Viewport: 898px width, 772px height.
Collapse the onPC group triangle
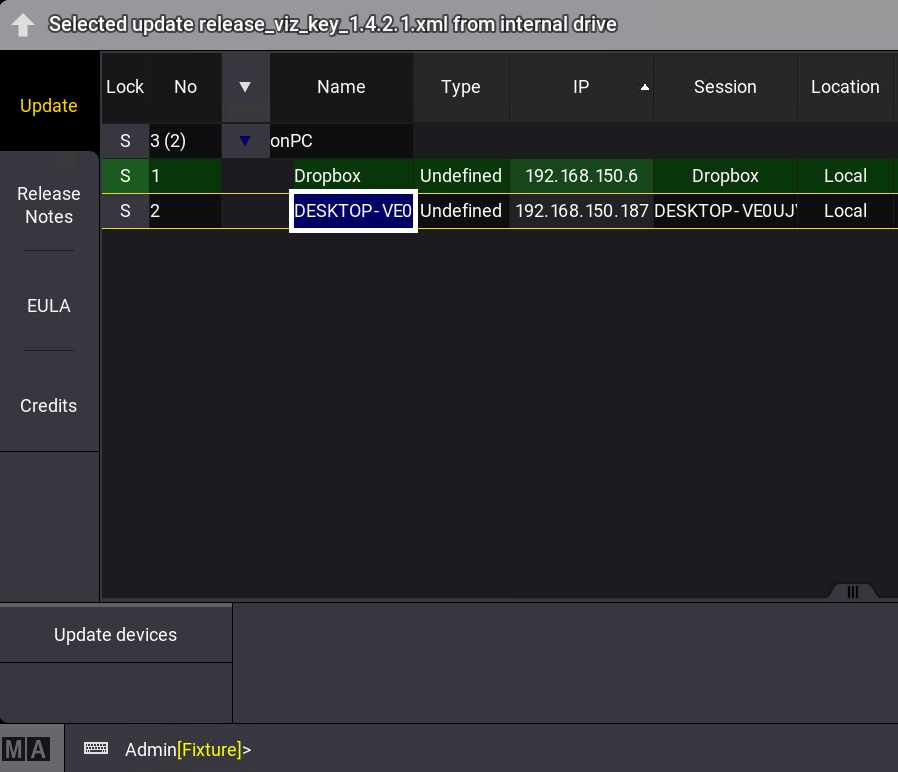(x=245, y=142)
